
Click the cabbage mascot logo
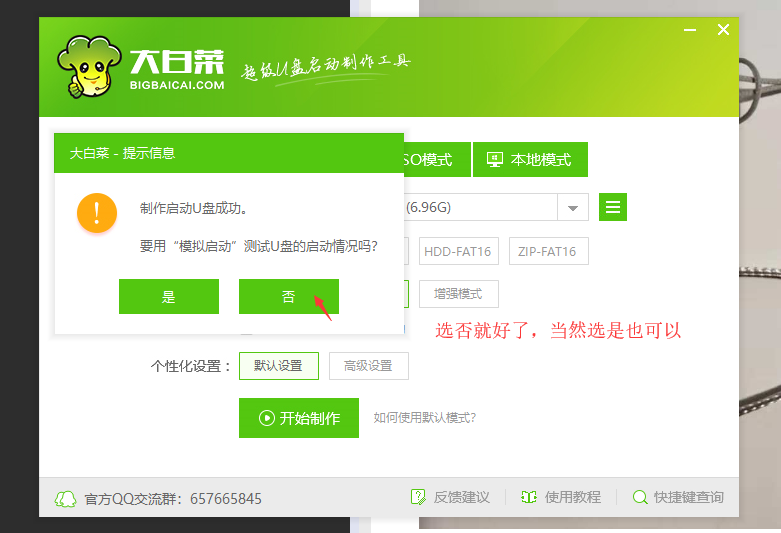click(89, 66)
